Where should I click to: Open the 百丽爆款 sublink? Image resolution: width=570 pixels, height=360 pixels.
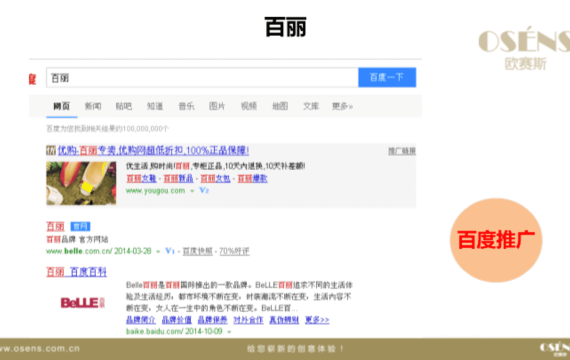pos(252,179)
